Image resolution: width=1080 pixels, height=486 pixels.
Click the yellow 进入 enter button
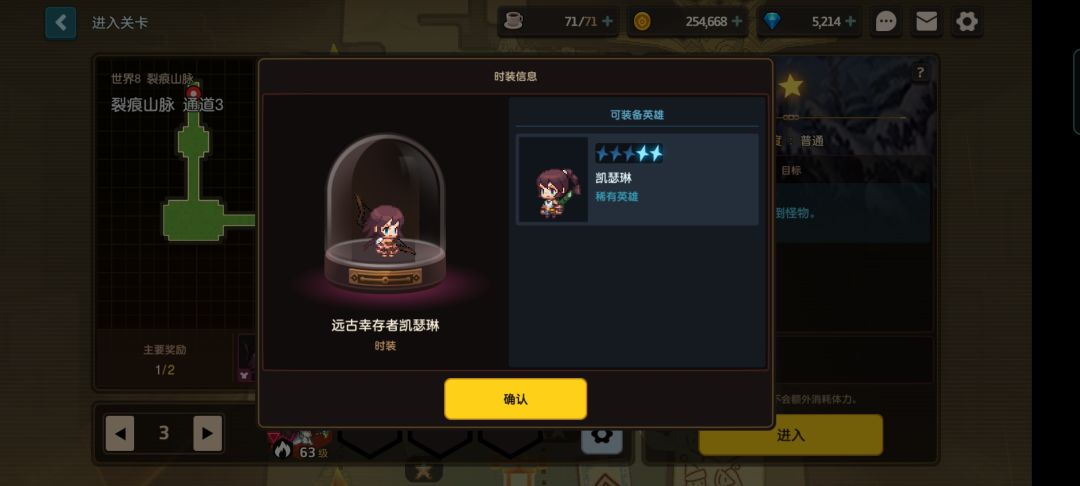click(x=790, y=435)
